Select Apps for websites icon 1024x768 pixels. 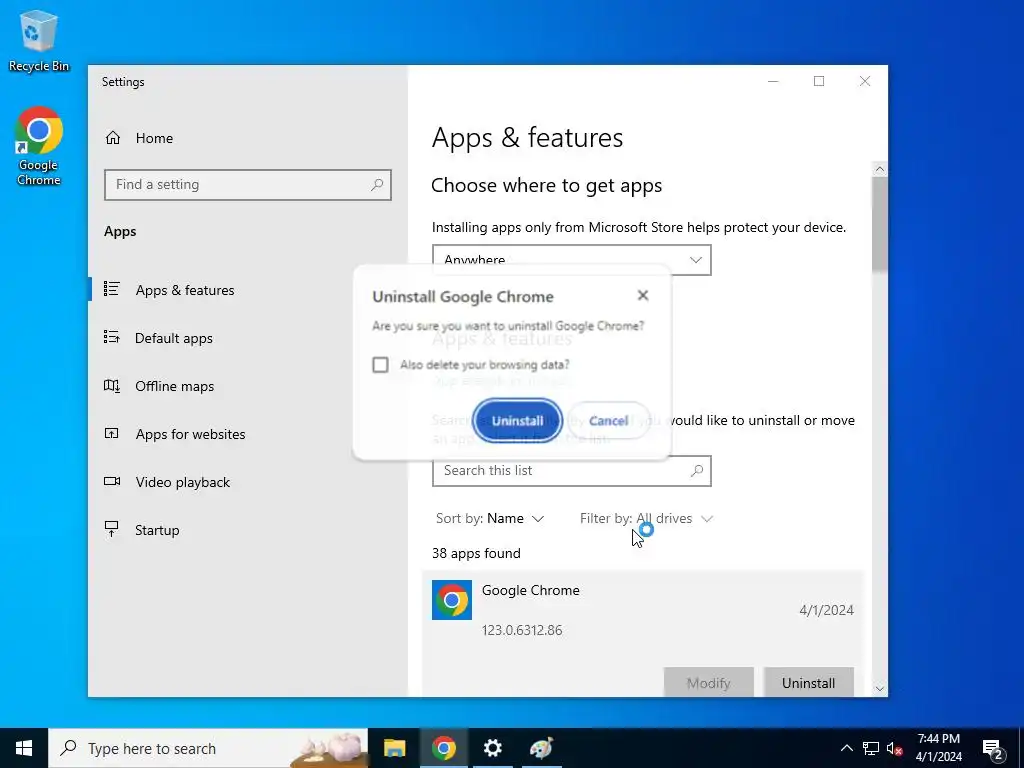[112, 434]
